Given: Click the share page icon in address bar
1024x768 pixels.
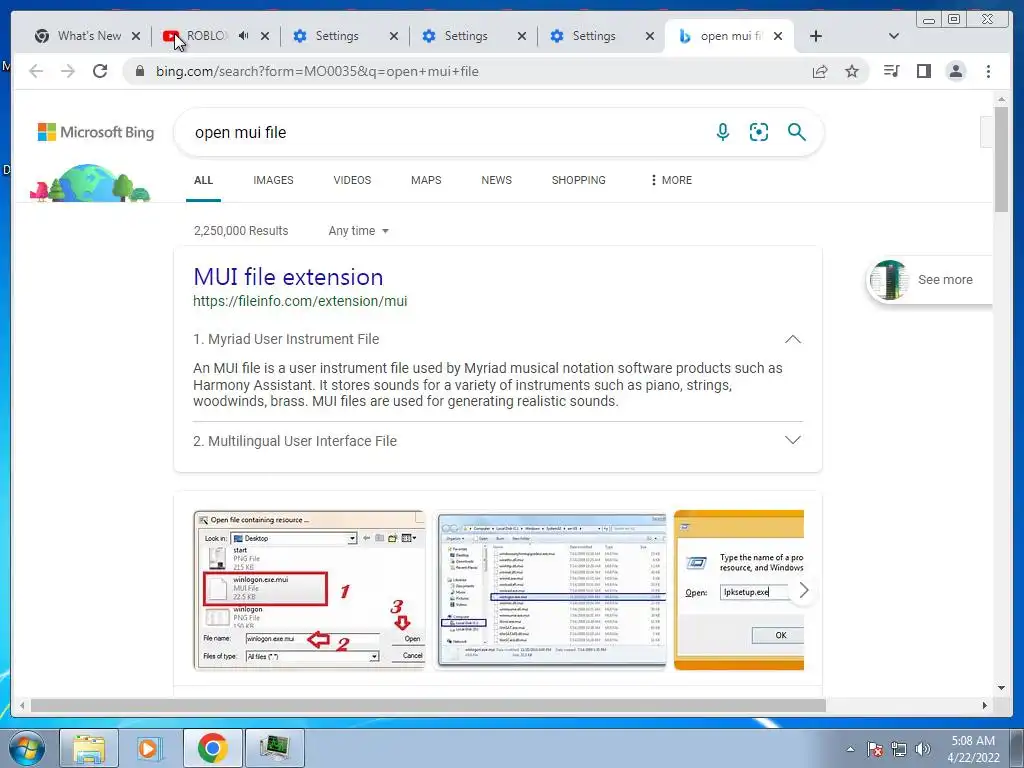Looking at the screenshot, I should click(x=820, y=71).
